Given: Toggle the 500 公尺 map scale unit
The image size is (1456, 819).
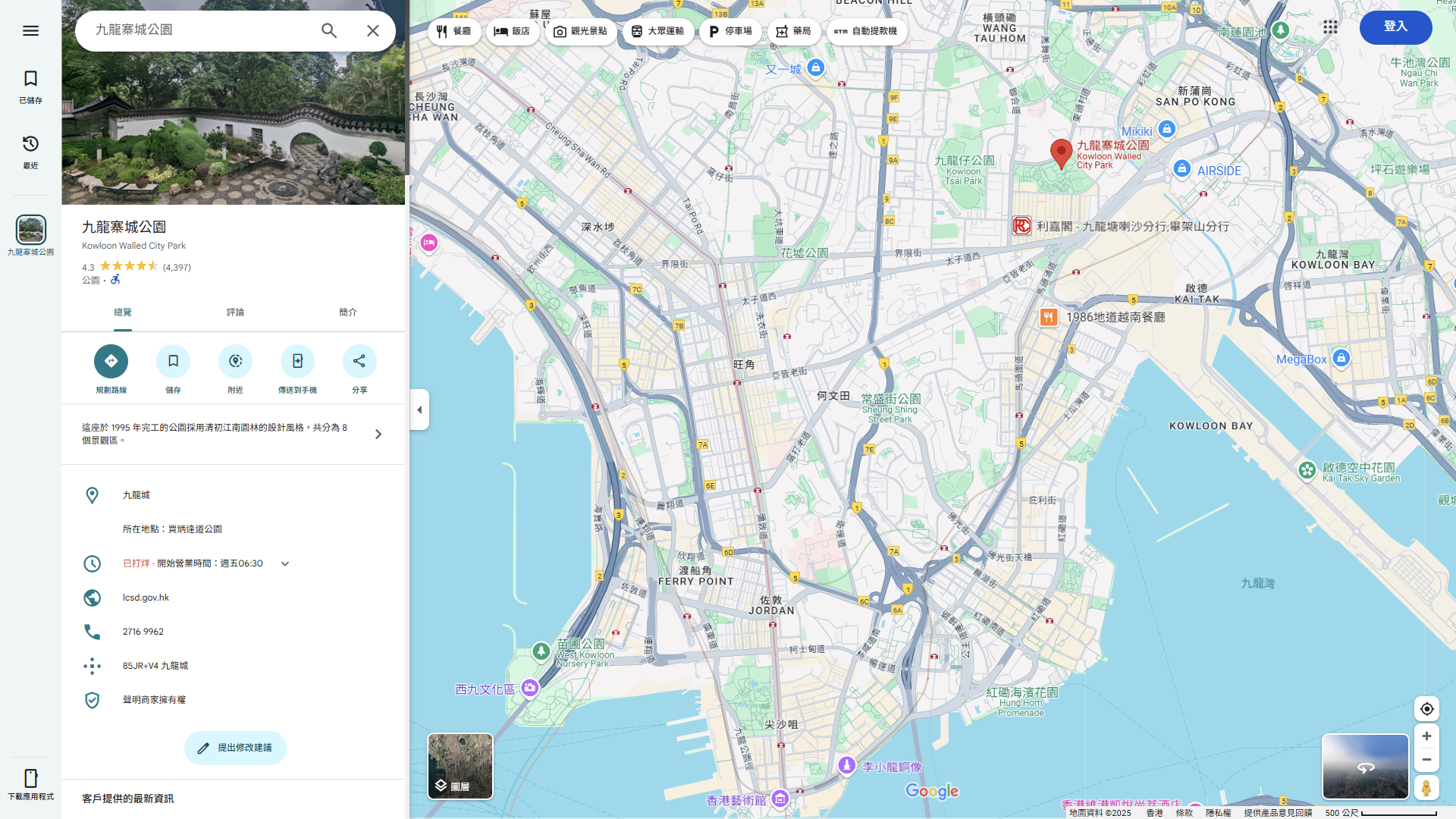Looking at the screenshot, I should 1380,813.
